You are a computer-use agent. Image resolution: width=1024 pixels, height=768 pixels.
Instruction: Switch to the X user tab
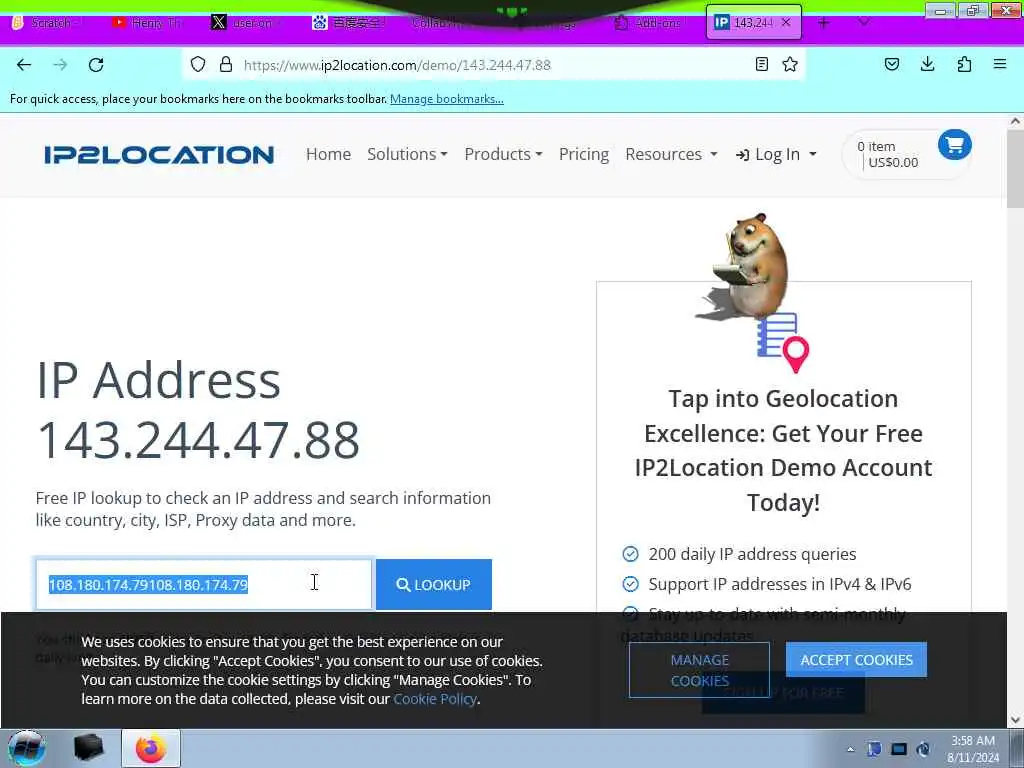point(248,23)
